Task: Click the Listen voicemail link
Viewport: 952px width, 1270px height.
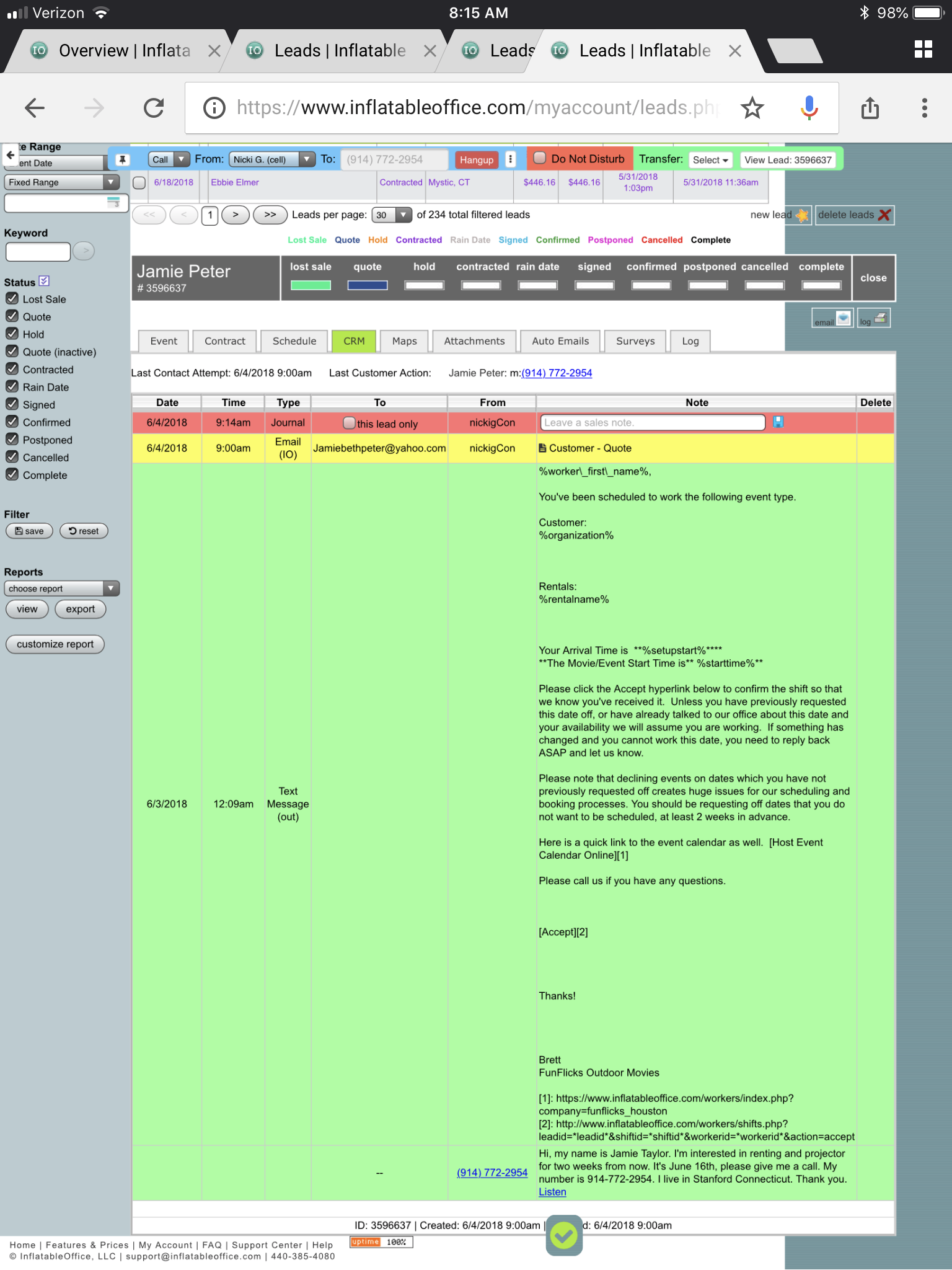Action: [552, 1192]
